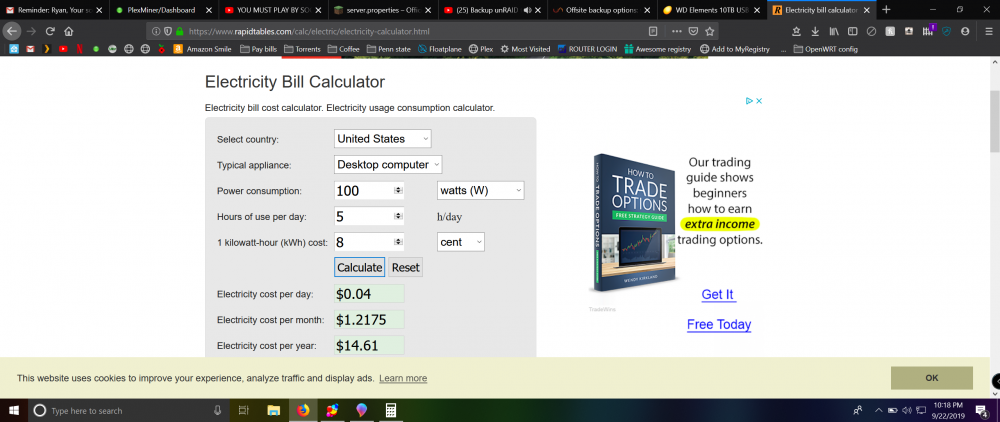Open the ROUTER LOGIN bookmark
The height and width of the screenshot is (422, 1000).
coord(587,48)
